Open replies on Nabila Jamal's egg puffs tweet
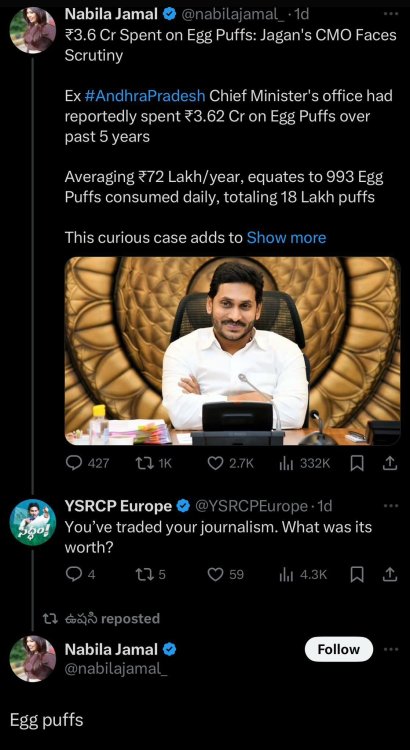This screenshot has height=750, width=410. click(87, 463)
